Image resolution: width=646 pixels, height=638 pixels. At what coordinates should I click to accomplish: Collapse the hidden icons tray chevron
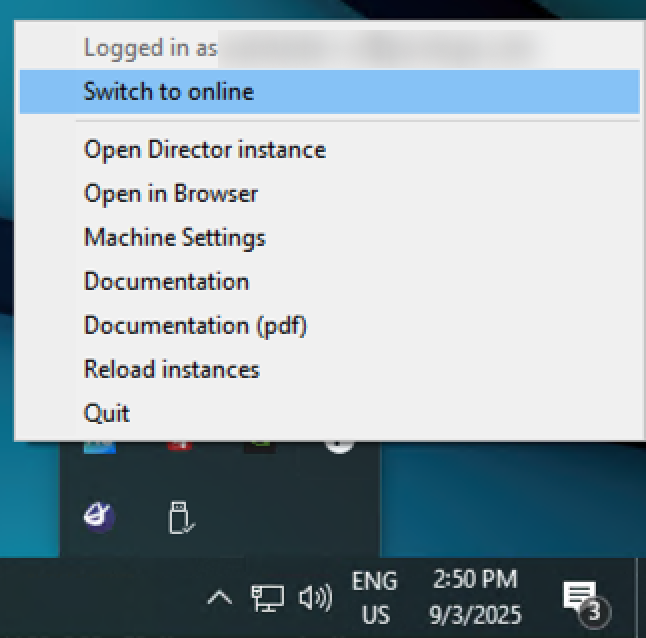[219, 598]
